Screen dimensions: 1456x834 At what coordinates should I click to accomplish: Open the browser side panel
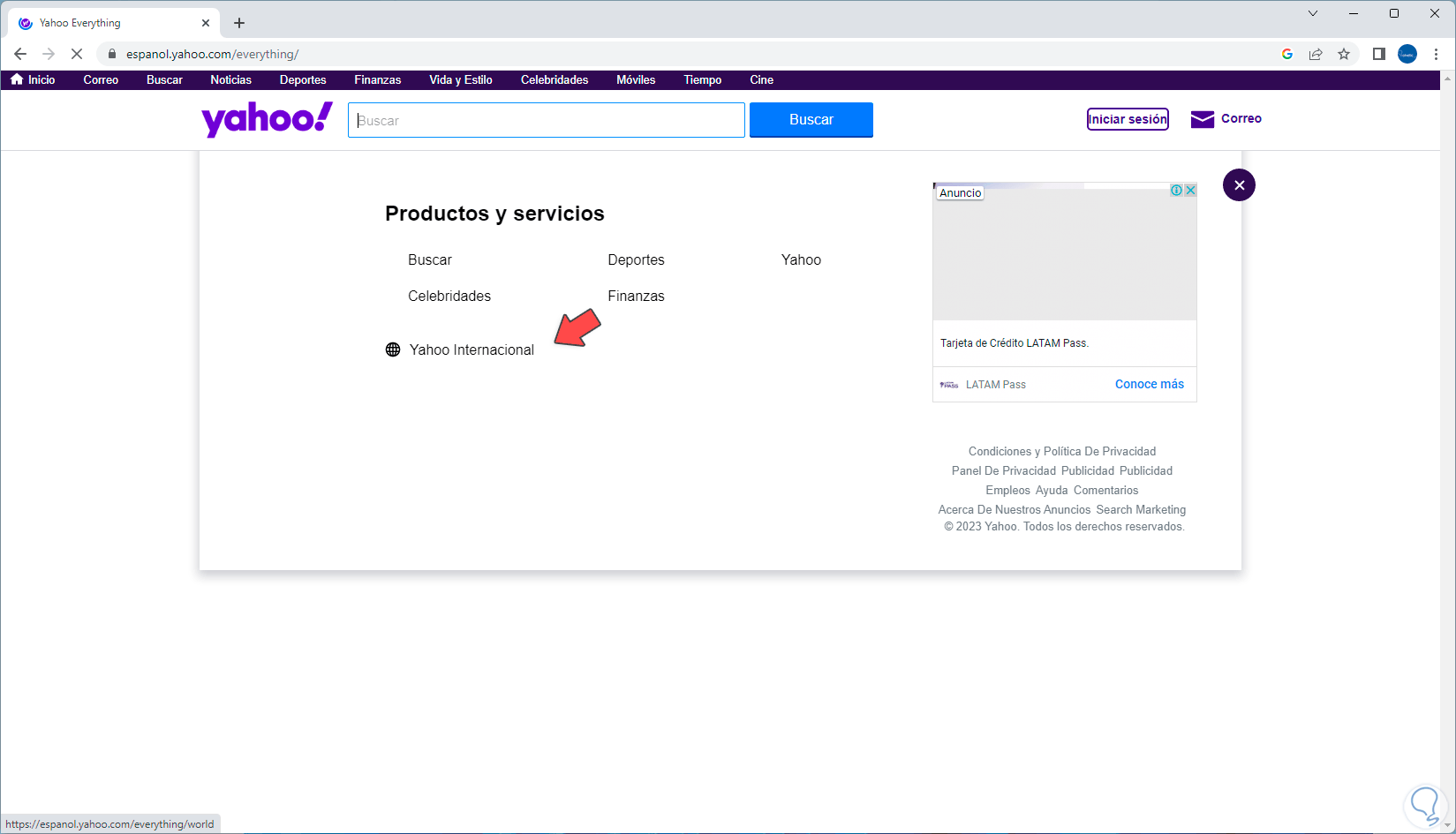click(1379, 54)
